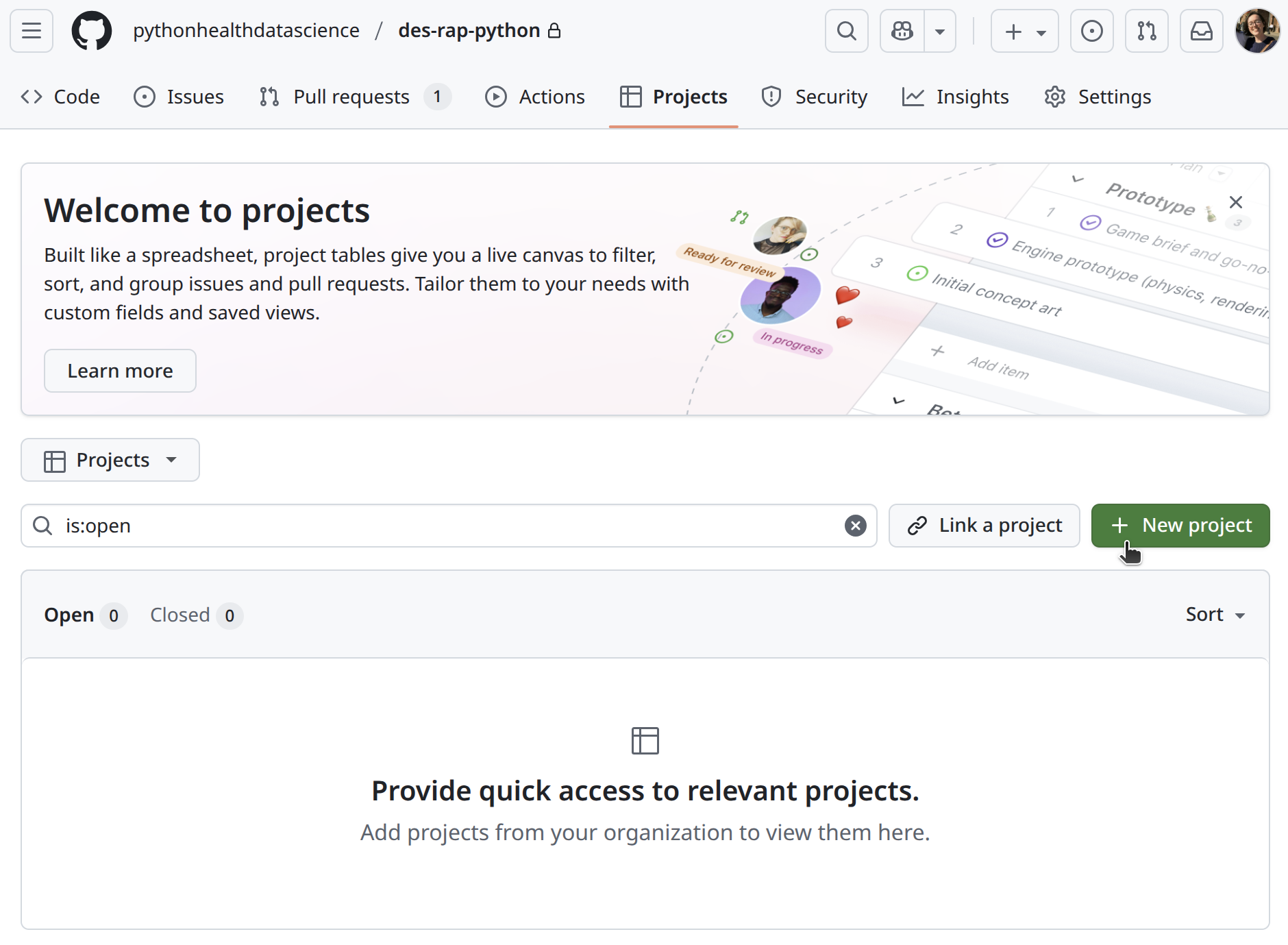Image resolution: width=1288 pixels, height=945 pixels.
Task: Open the search magnifier in header
Action: (x=846, y=31)
